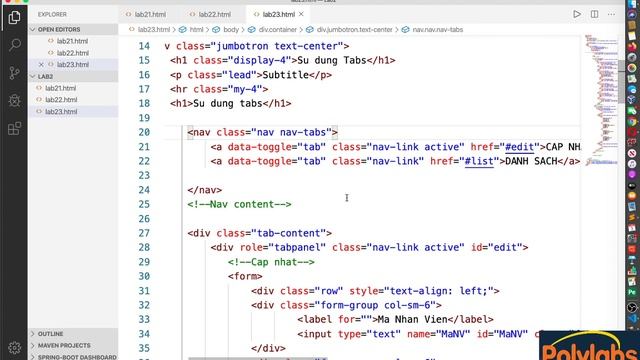Click the body breadcrumb item

pos(231,29)
